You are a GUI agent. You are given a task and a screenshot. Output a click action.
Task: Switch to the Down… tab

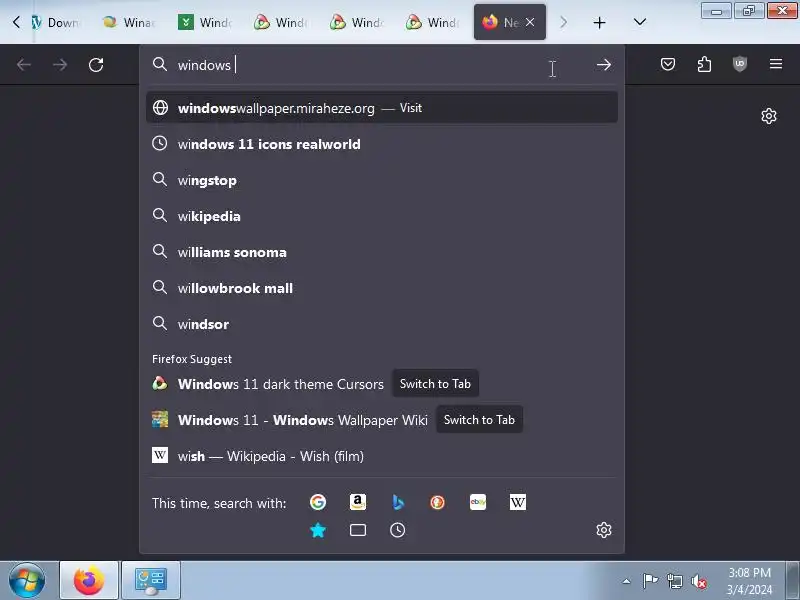[58, 22]
